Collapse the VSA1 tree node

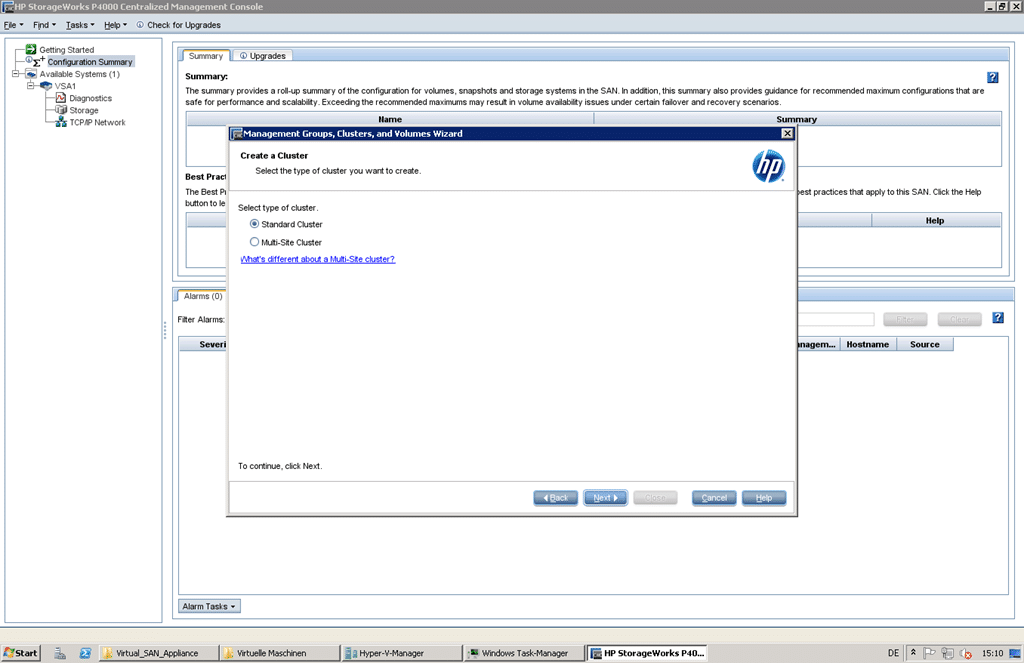[x=30, y=86]
